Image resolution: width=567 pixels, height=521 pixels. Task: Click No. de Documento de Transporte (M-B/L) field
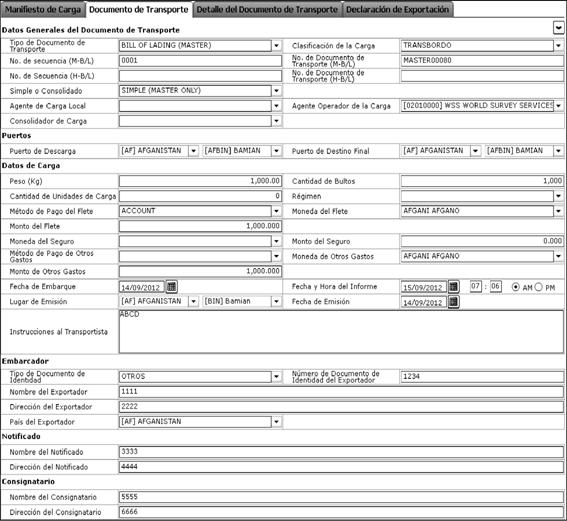(x=482, y=61)
